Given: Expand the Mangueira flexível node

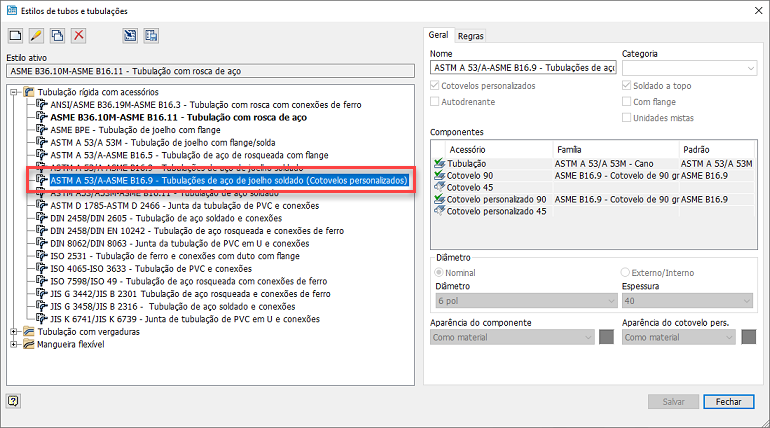Looking at the screenshot, I should pos(14,345).
